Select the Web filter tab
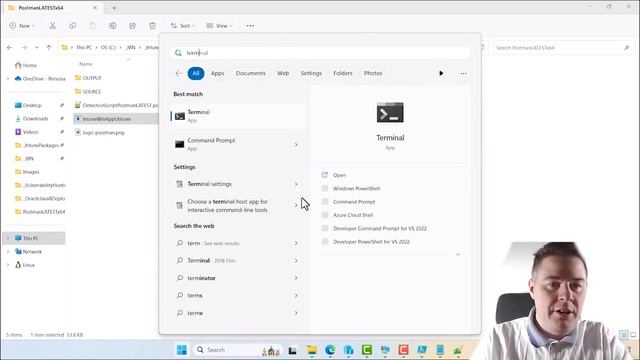Screen dimensions: 640x360 [x=283, y=73]
